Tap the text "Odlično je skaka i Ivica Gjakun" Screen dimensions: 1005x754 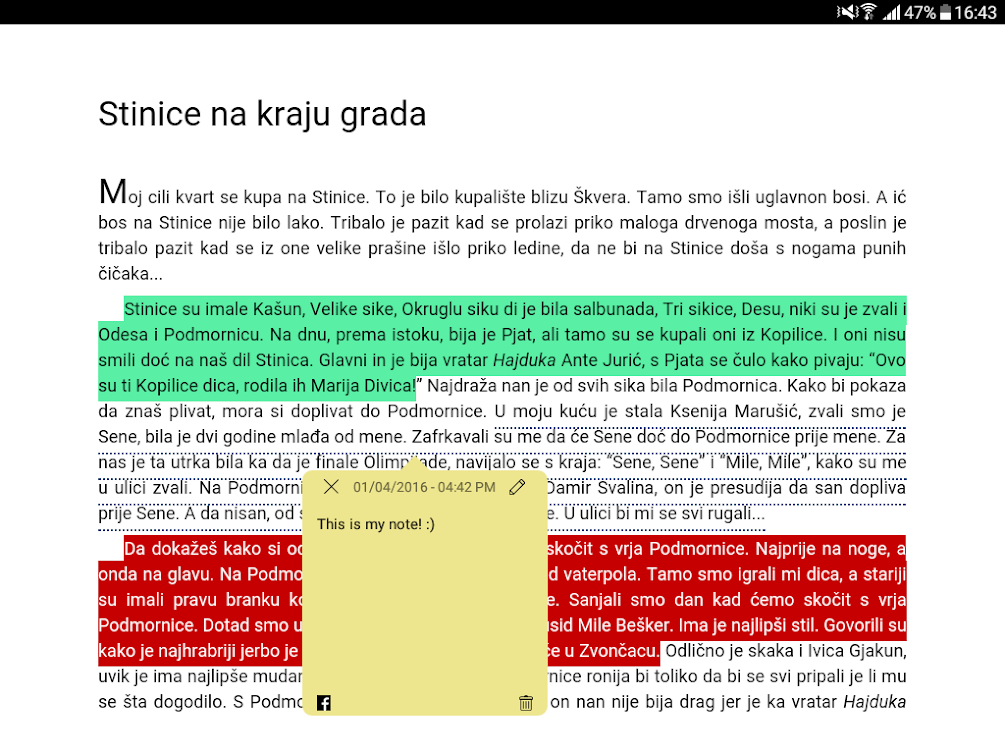click(785, 651)
